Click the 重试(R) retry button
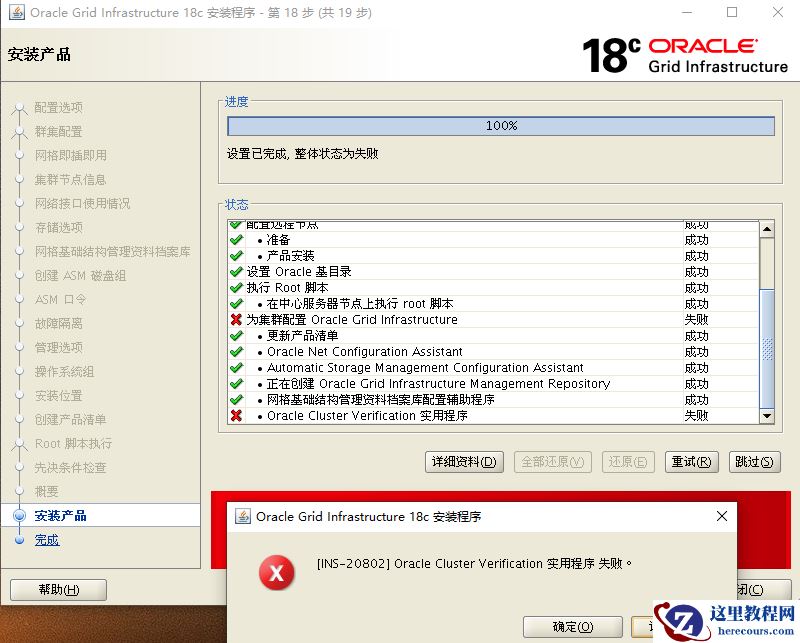Viewport: 800px width, 643px height. (691, 462)
